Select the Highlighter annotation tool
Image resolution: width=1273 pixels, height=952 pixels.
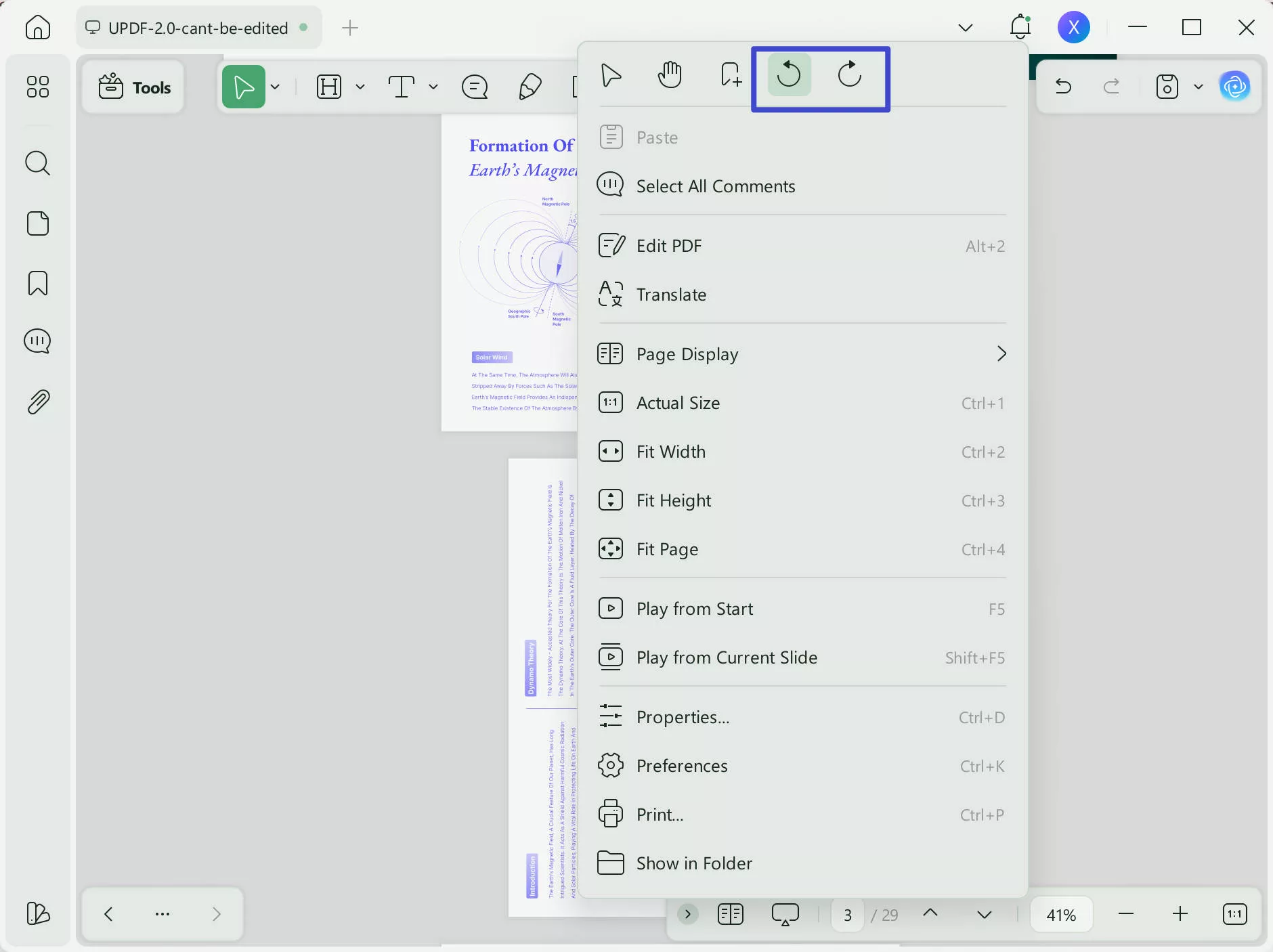tap(530, 87)
